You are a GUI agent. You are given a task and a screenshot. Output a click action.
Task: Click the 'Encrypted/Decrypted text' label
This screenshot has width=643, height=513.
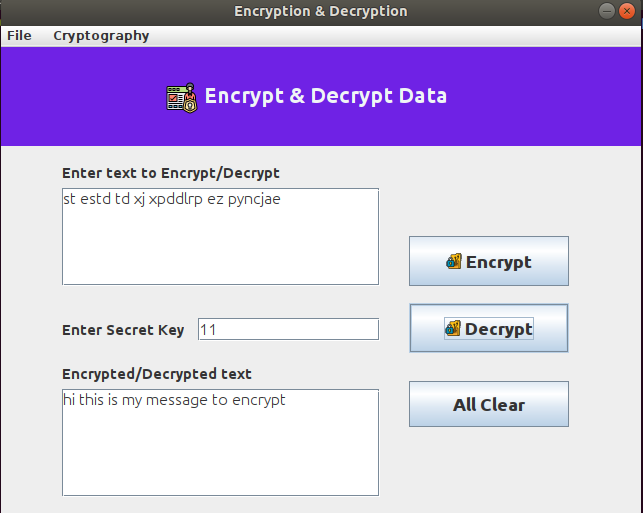(x=157, y=374)
